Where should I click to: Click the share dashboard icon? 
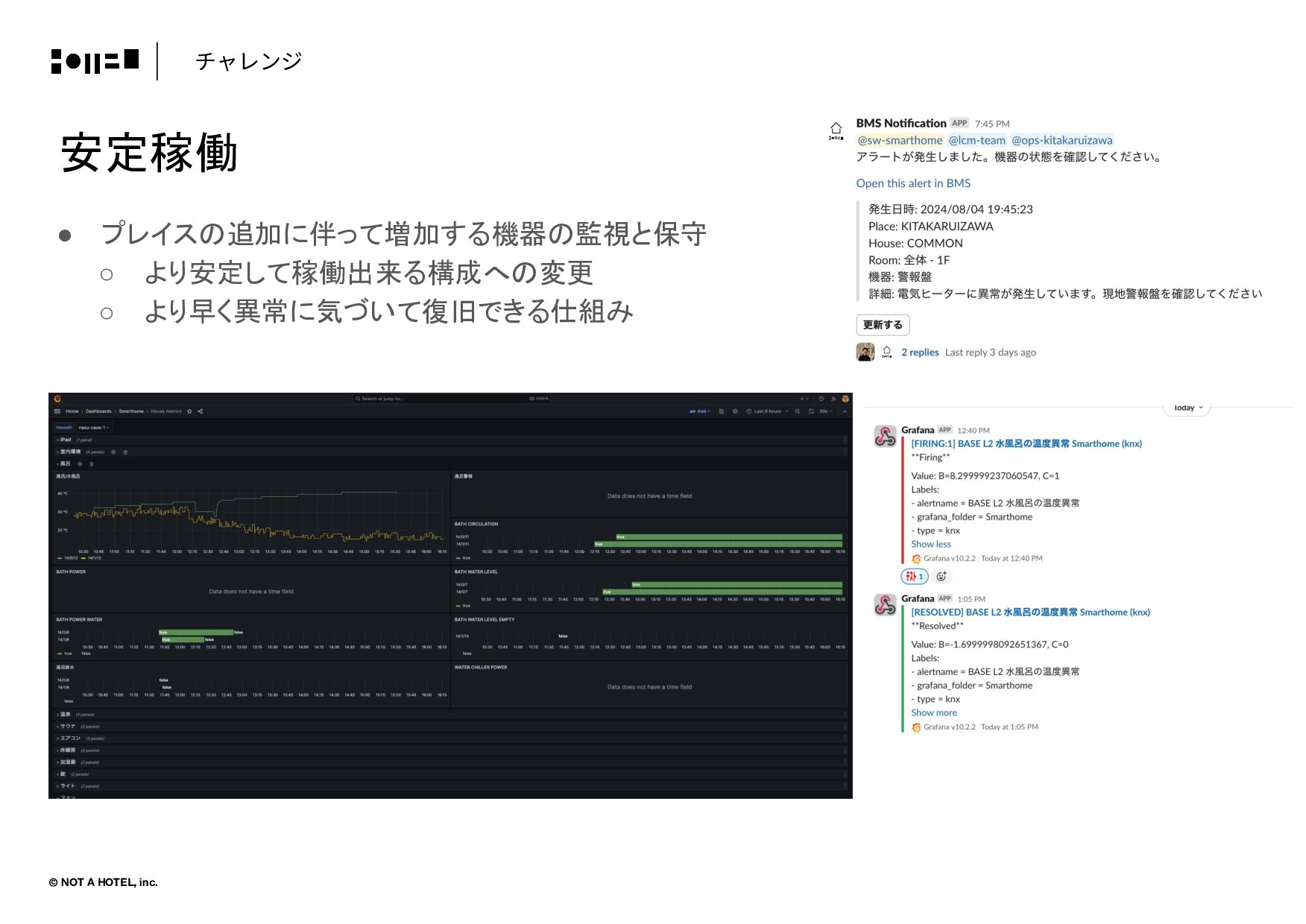pos(201,411)
